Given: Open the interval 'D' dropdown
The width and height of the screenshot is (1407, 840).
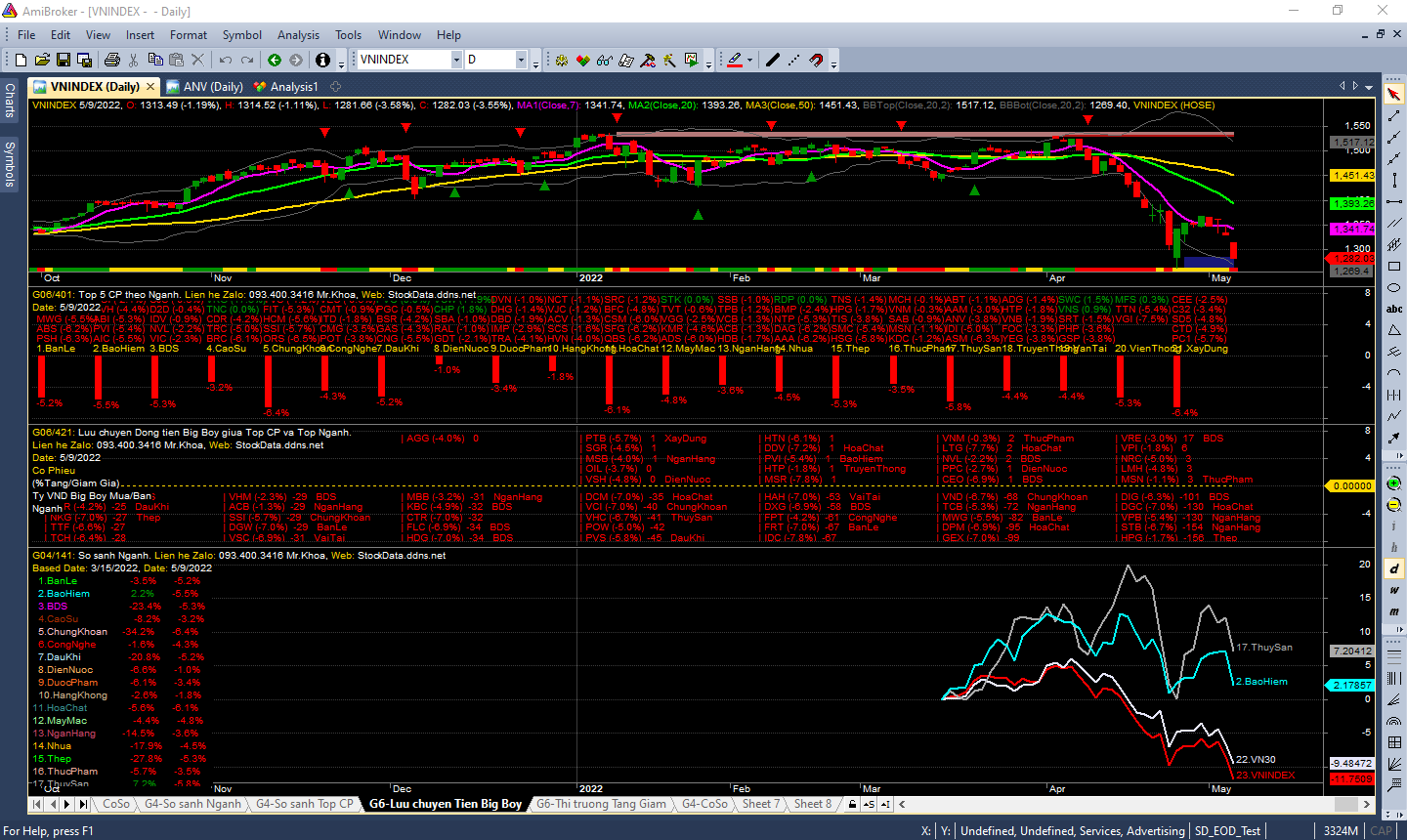Looking at the screenshot, I should click(x=521, y=60).
